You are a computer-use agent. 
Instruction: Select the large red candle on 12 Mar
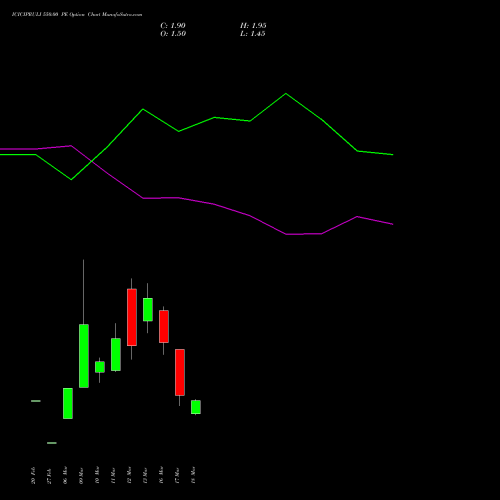132,317
